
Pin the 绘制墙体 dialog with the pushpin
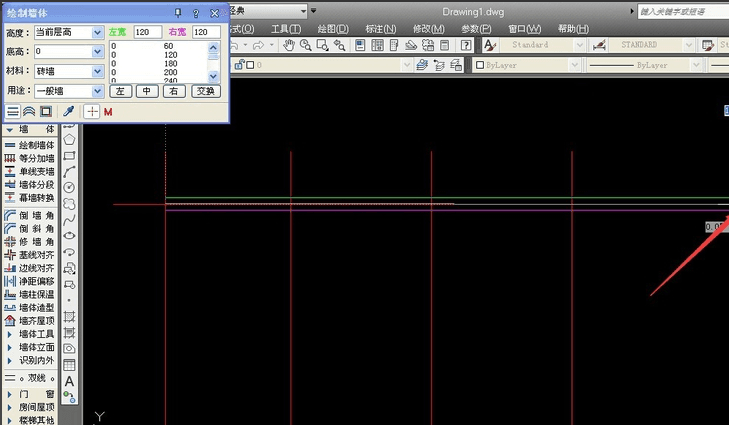178,13
